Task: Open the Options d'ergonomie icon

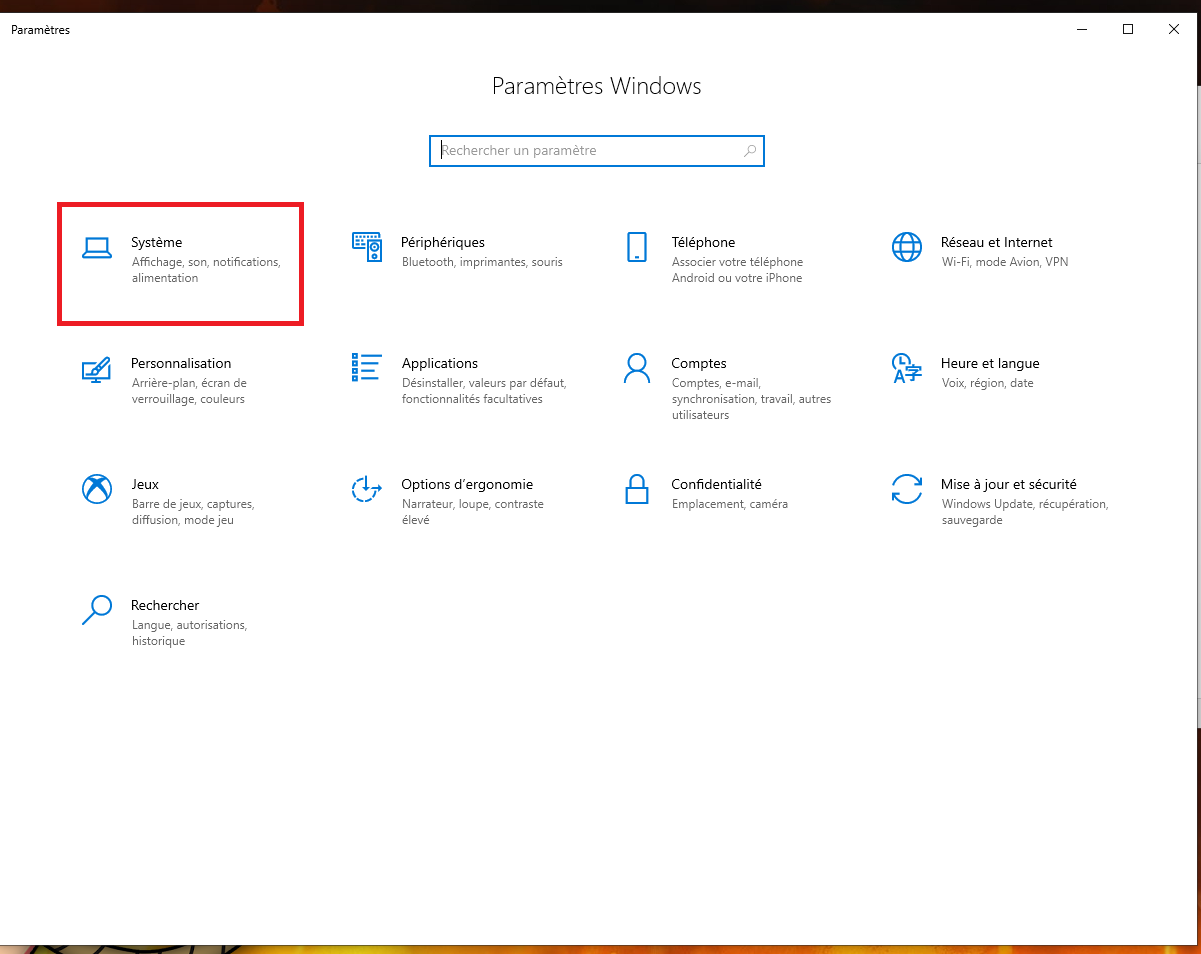Action: click(367, 489)
